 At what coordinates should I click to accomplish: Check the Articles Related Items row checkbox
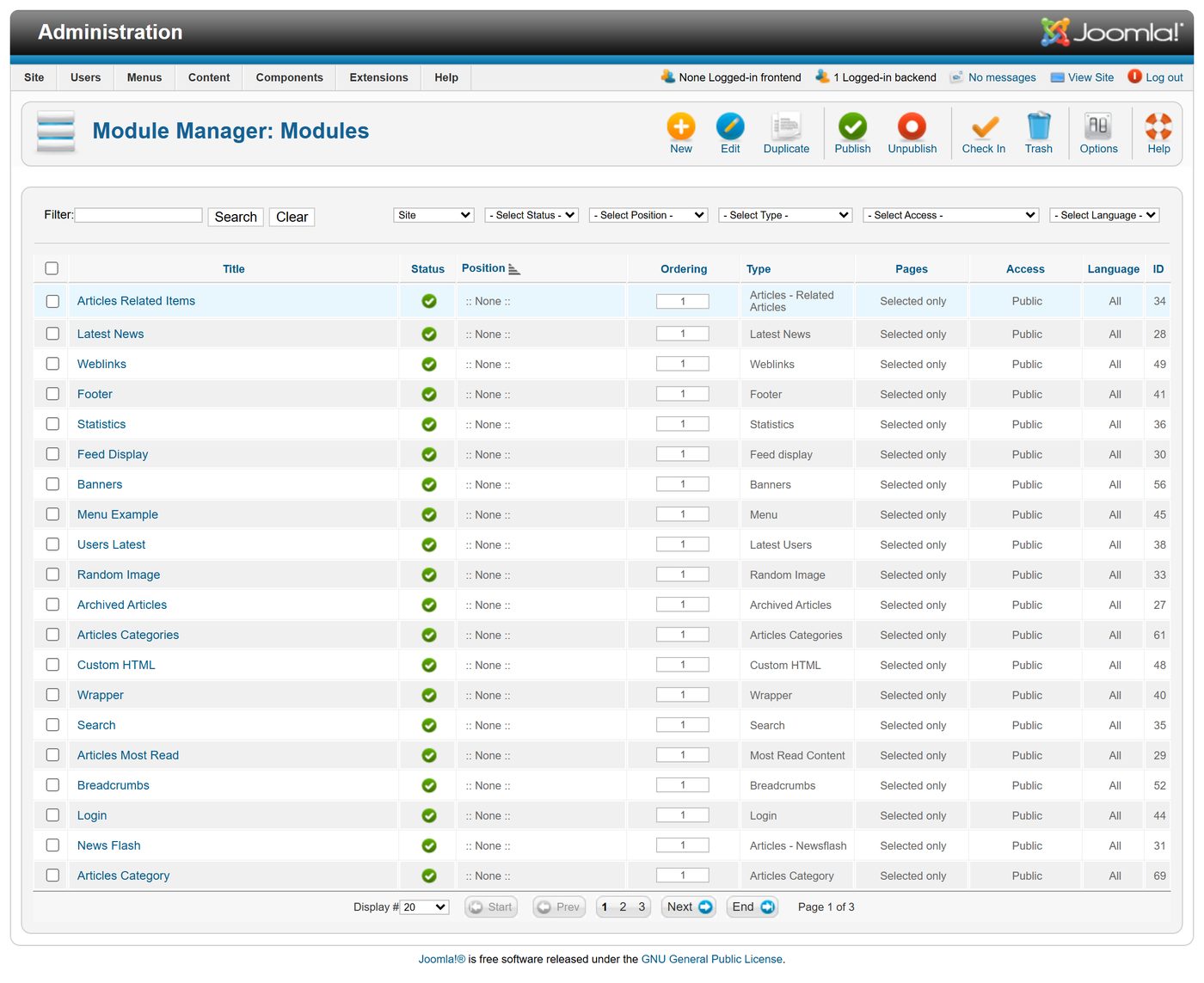pyautogui.click(x=52, y=302)
